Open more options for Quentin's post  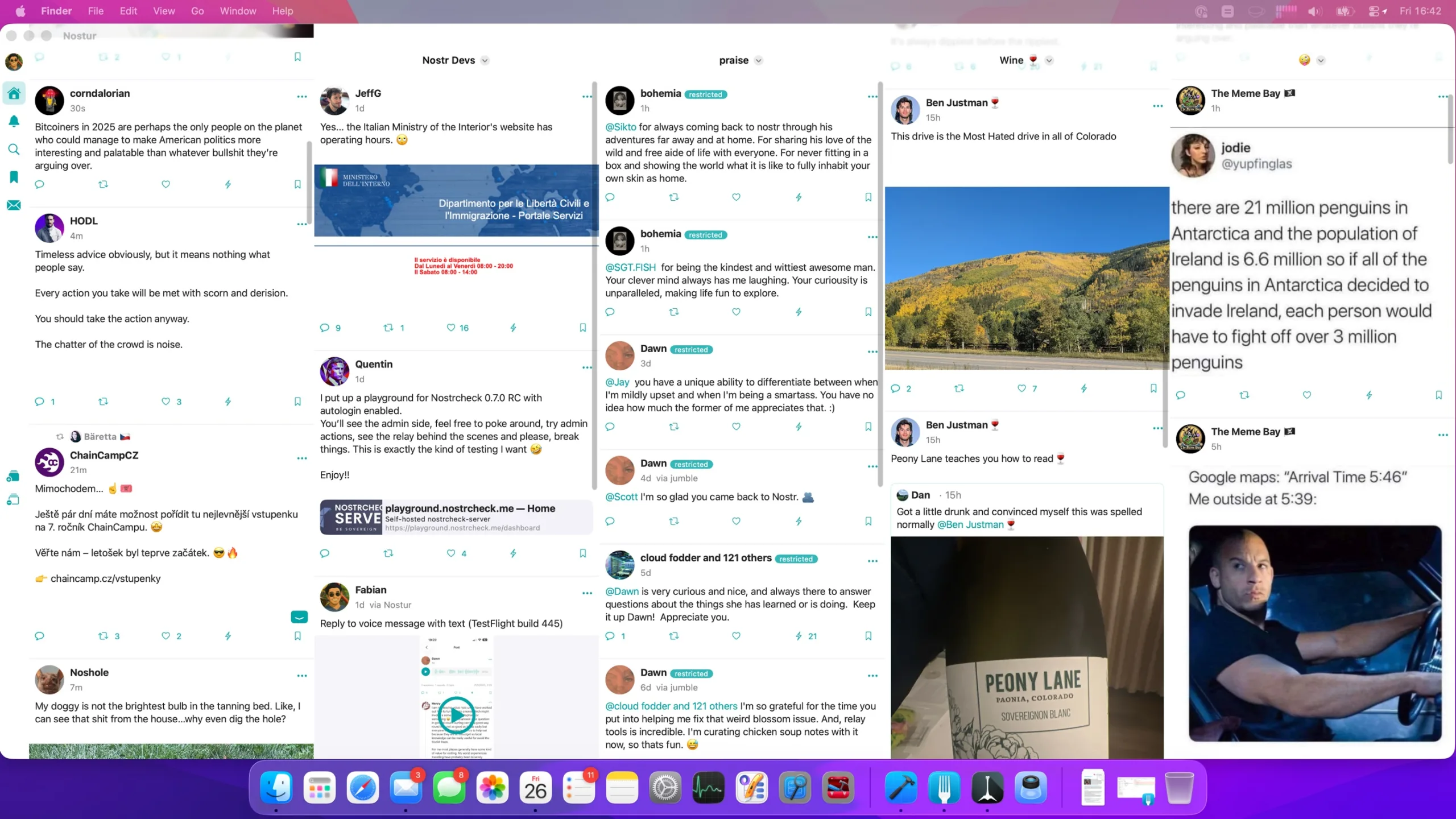(x=587, y=367)
